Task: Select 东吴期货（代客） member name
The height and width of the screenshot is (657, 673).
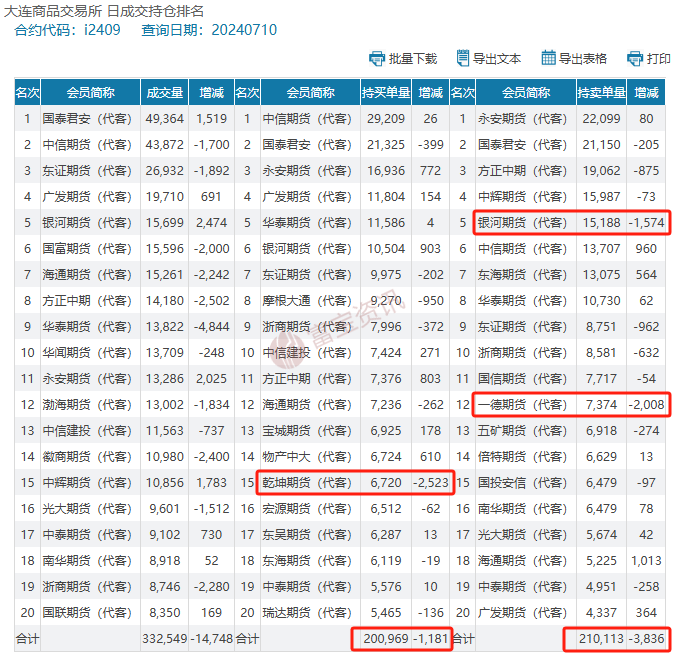Action: point(307,535)
